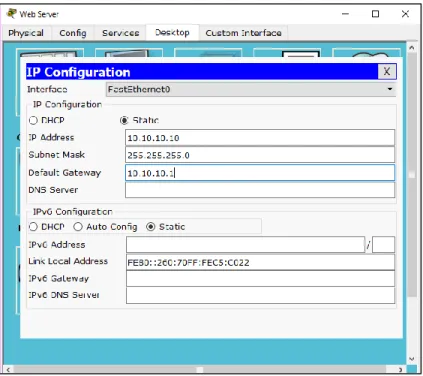Click the IP Address field showing 10.10.10.10
Image resolution: width=423 pixels, height=376 pixels.
coord(260,138)
